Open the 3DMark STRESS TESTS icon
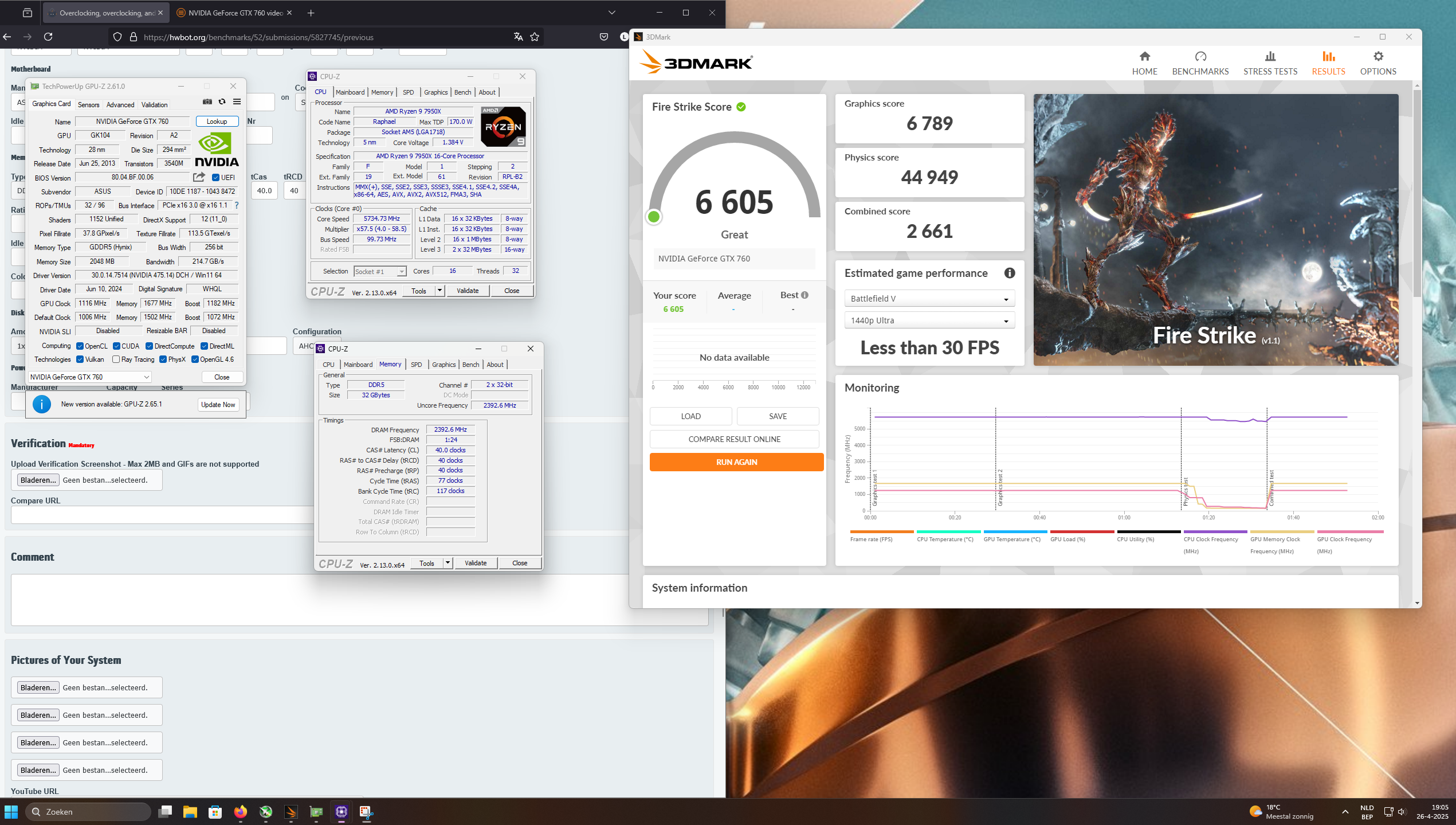 (x=1270, y=56)
